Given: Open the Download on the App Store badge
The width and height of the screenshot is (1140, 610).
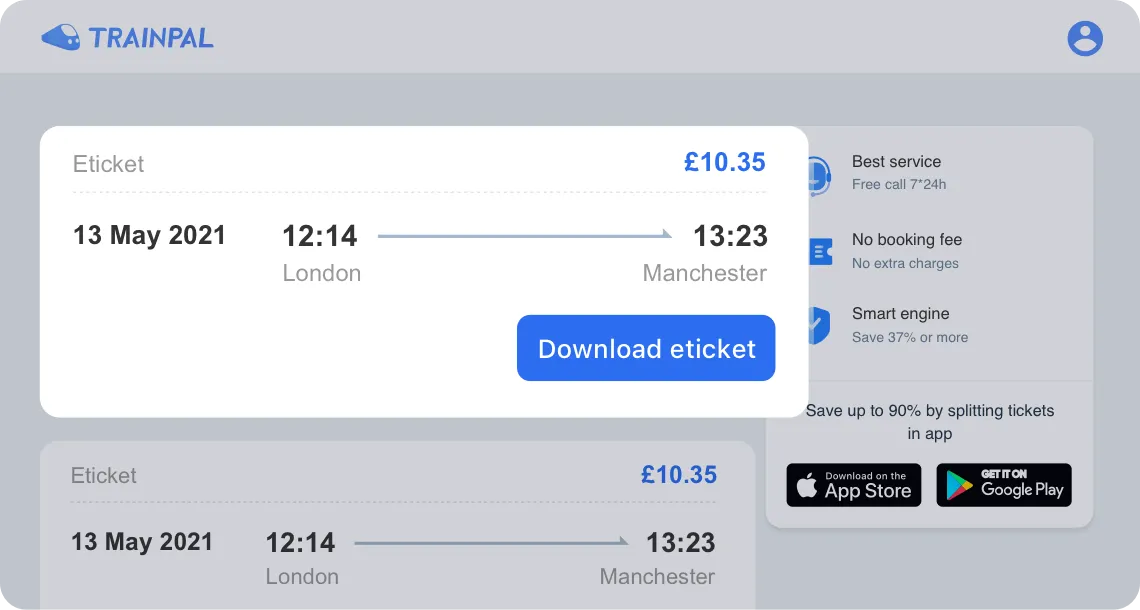Looking at the screenshot, I should 853,485.
